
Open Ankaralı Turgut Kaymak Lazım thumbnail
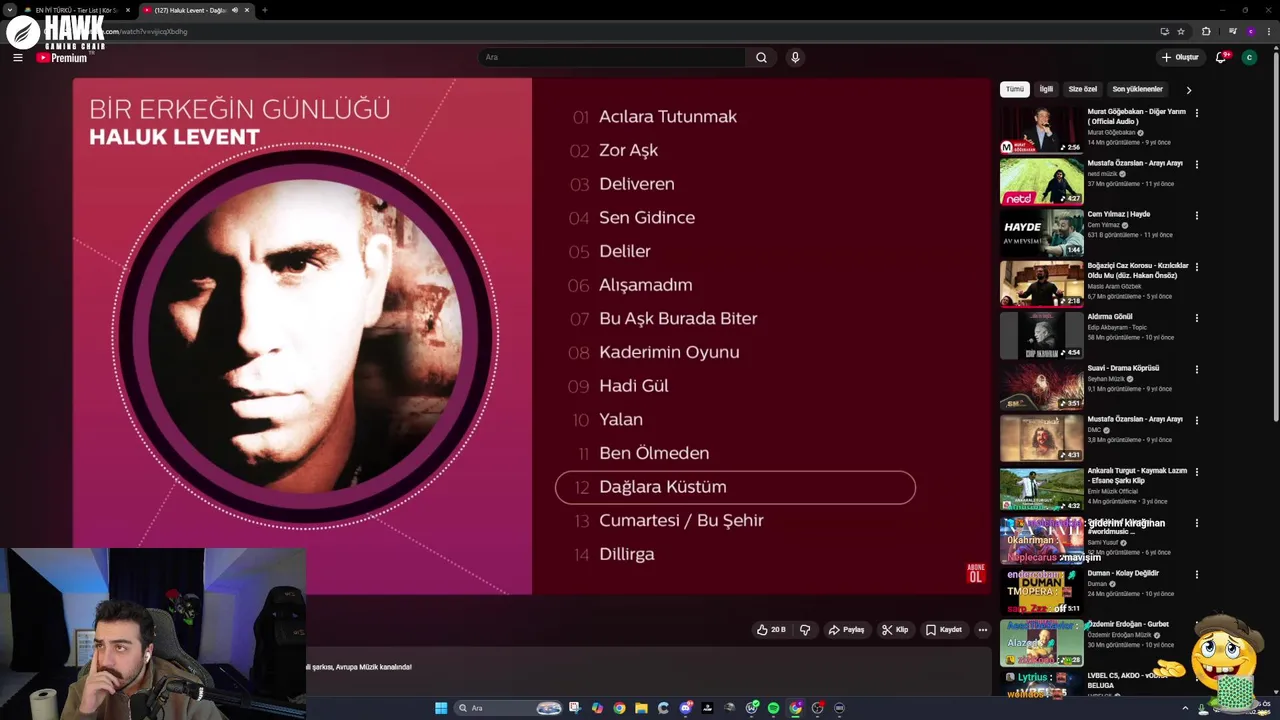click(1042, 489)
